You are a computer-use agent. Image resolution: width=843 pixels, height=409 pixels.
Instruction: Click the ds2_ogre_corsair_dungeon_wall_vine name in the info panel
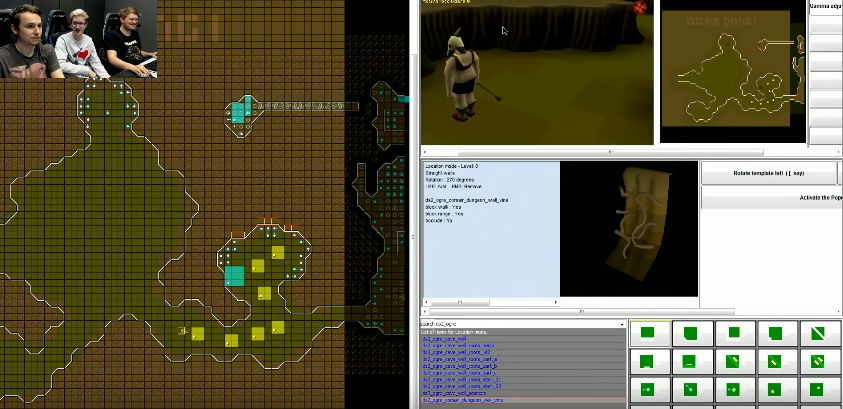(x=467, y=200)
